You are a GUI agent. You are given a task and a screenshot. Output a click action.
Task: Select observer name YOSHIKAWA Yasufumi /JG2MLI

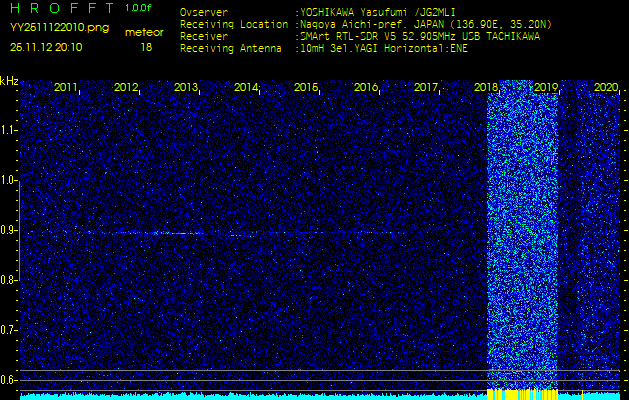click(x=377, y=13)
